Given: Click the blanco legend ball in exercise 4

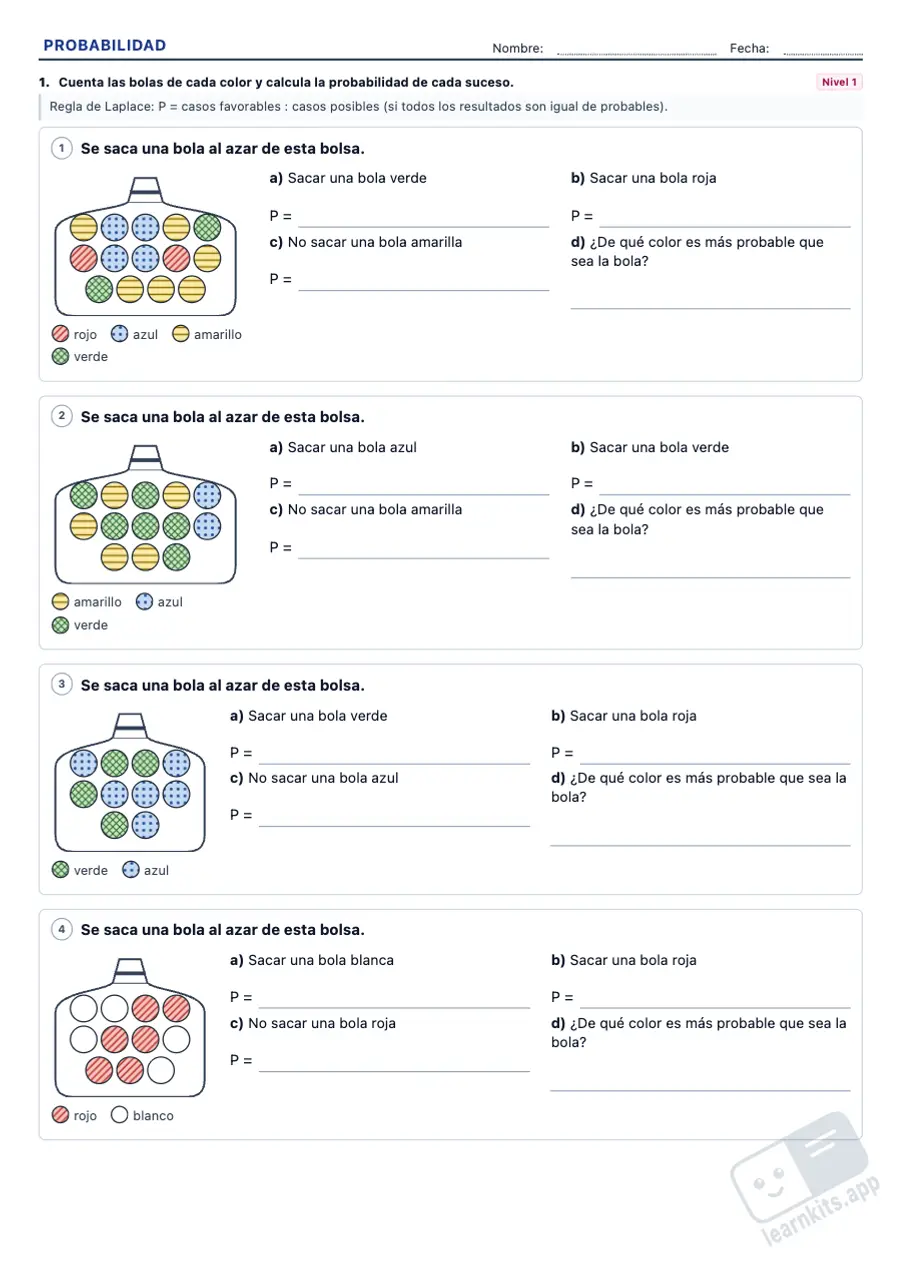Looking at the screenshot, I should coord(119,1115).
